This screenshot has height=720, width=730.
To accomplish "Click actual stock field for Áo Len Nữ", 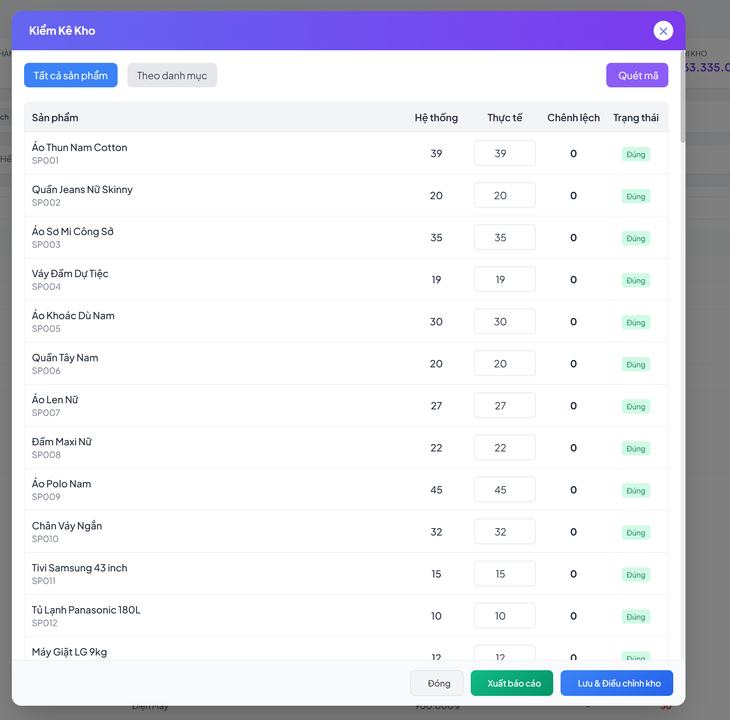I will coord(504,405).
